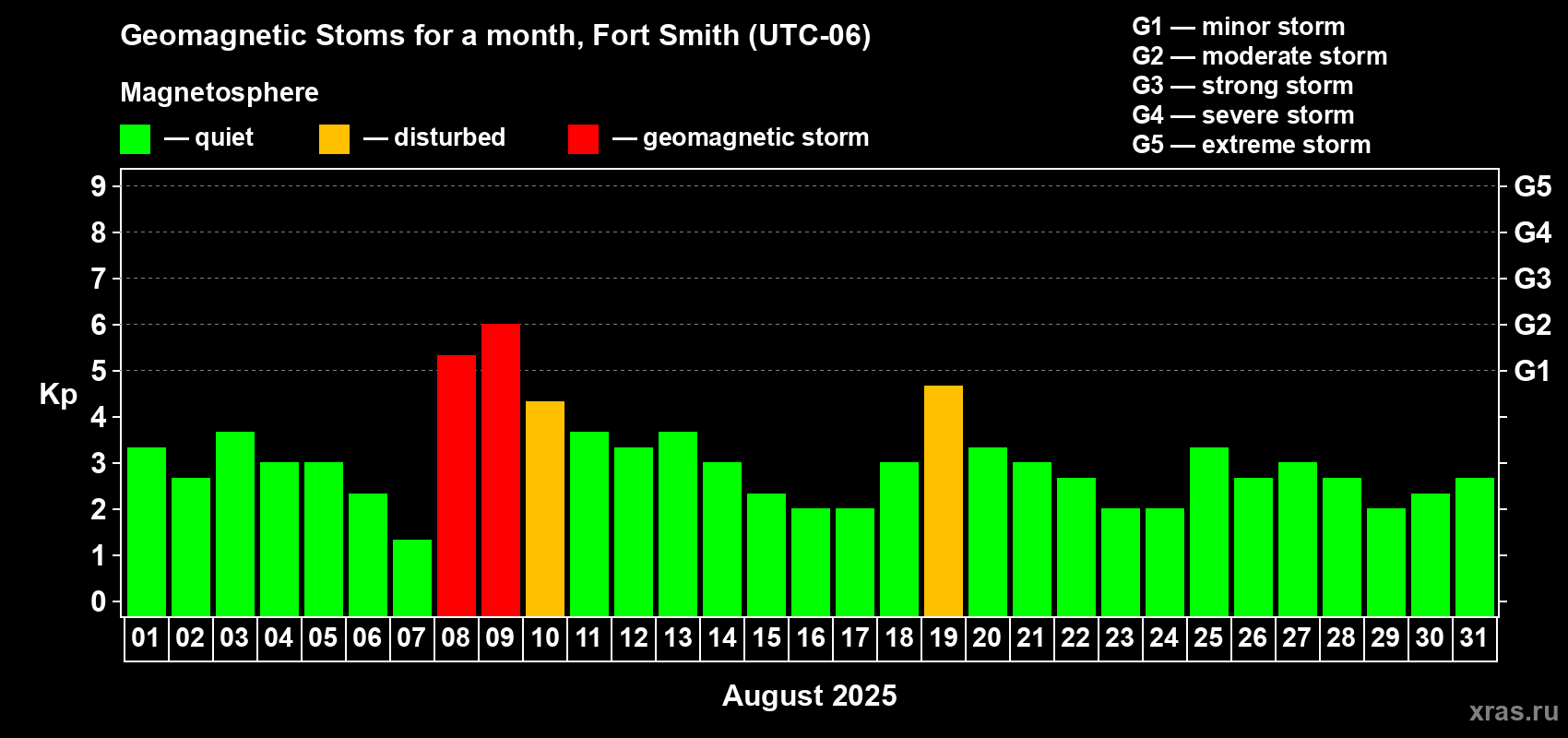Click the G5 label on right axis
The image size is (1568, 738).
1533,186
